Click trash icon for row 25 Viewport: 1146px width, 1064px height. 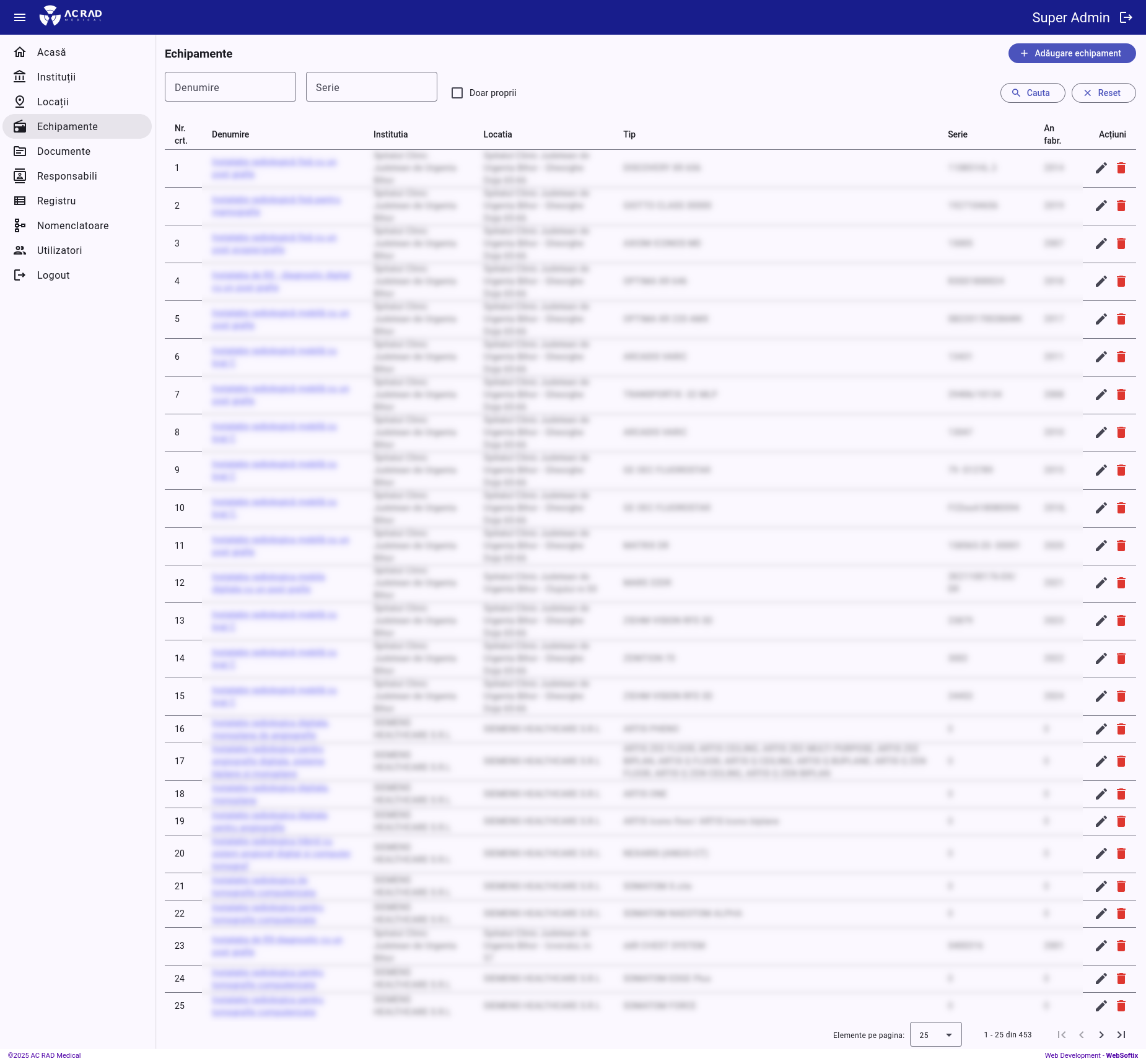(1121, 1006)
